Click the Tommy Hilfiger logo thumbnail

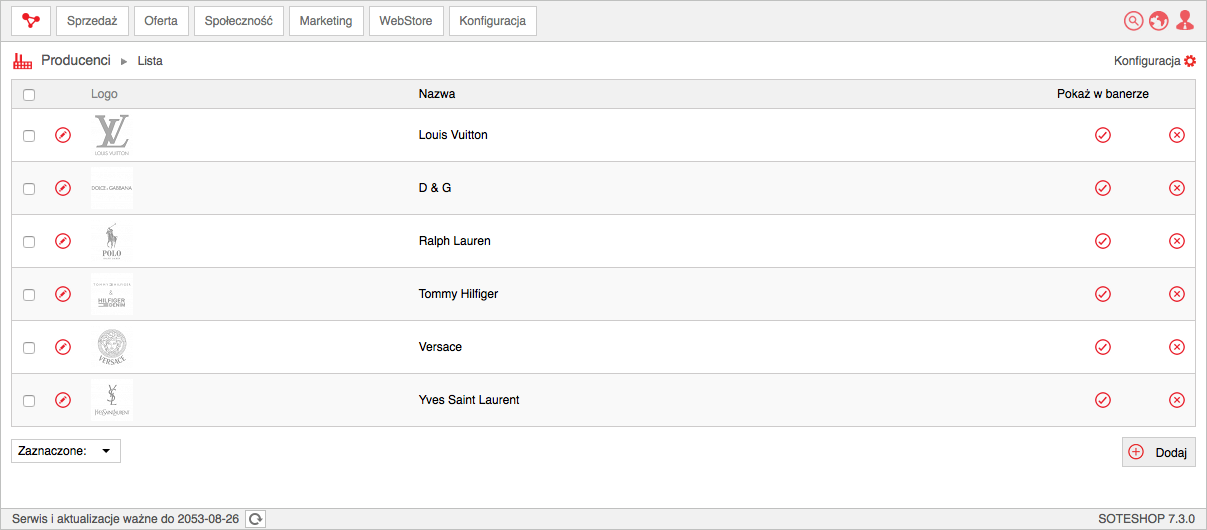pyautogui.click(x=112, y=294)
